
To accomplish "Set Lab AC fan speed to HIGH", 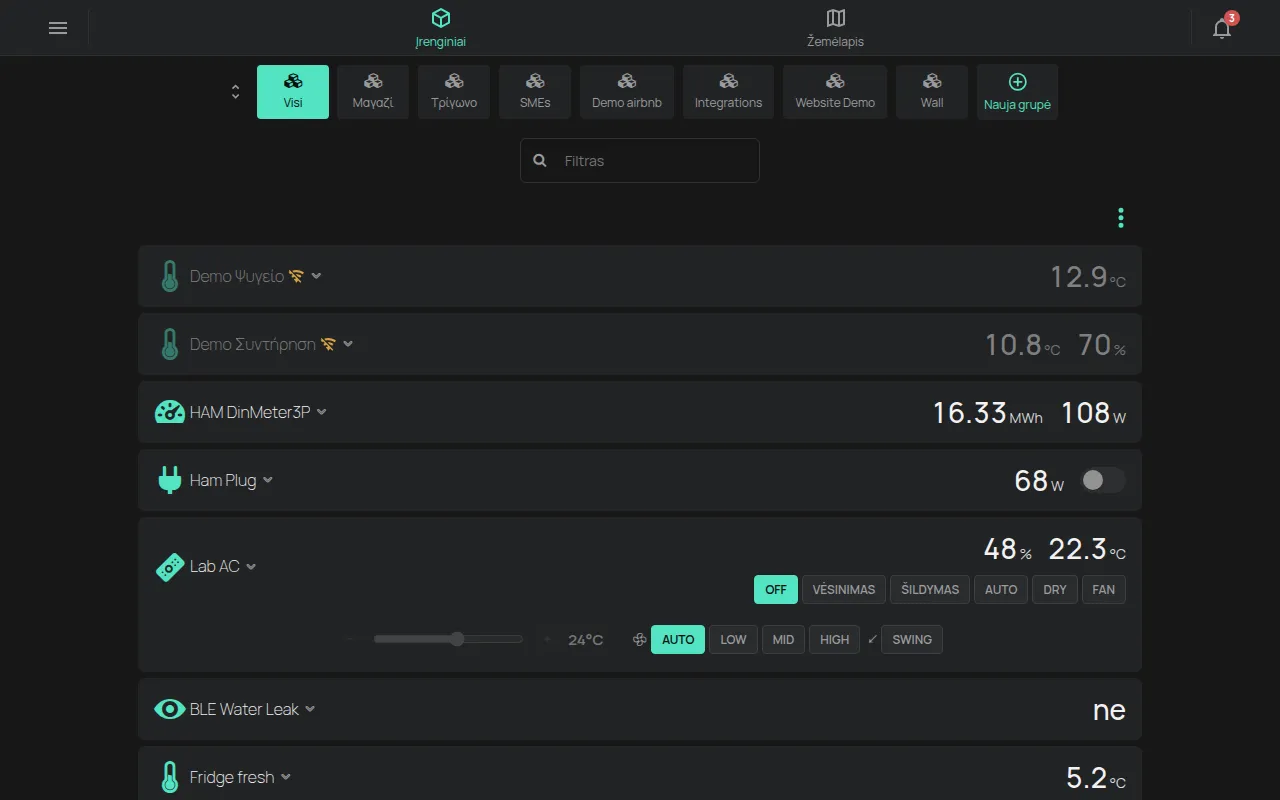I will tap(835, 639).
